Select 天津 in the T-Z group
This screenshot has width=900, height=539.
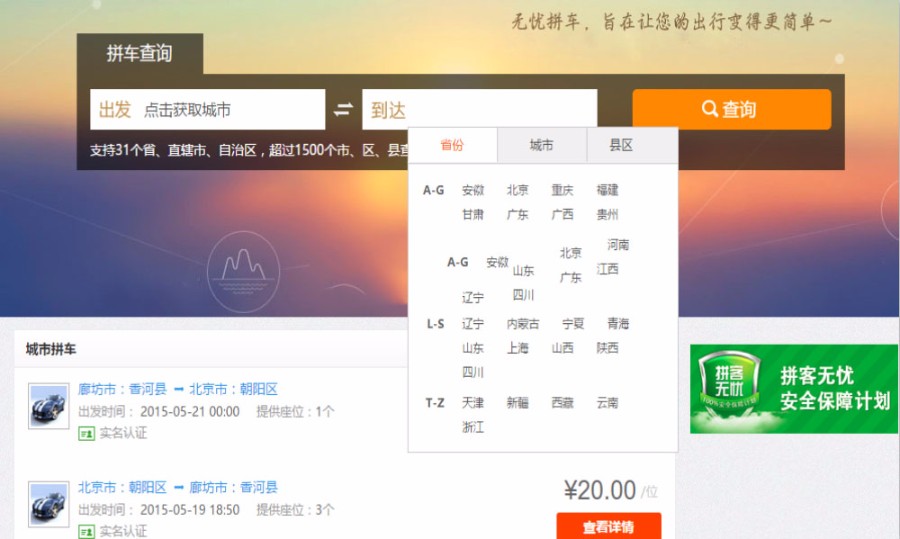(472, 403)
